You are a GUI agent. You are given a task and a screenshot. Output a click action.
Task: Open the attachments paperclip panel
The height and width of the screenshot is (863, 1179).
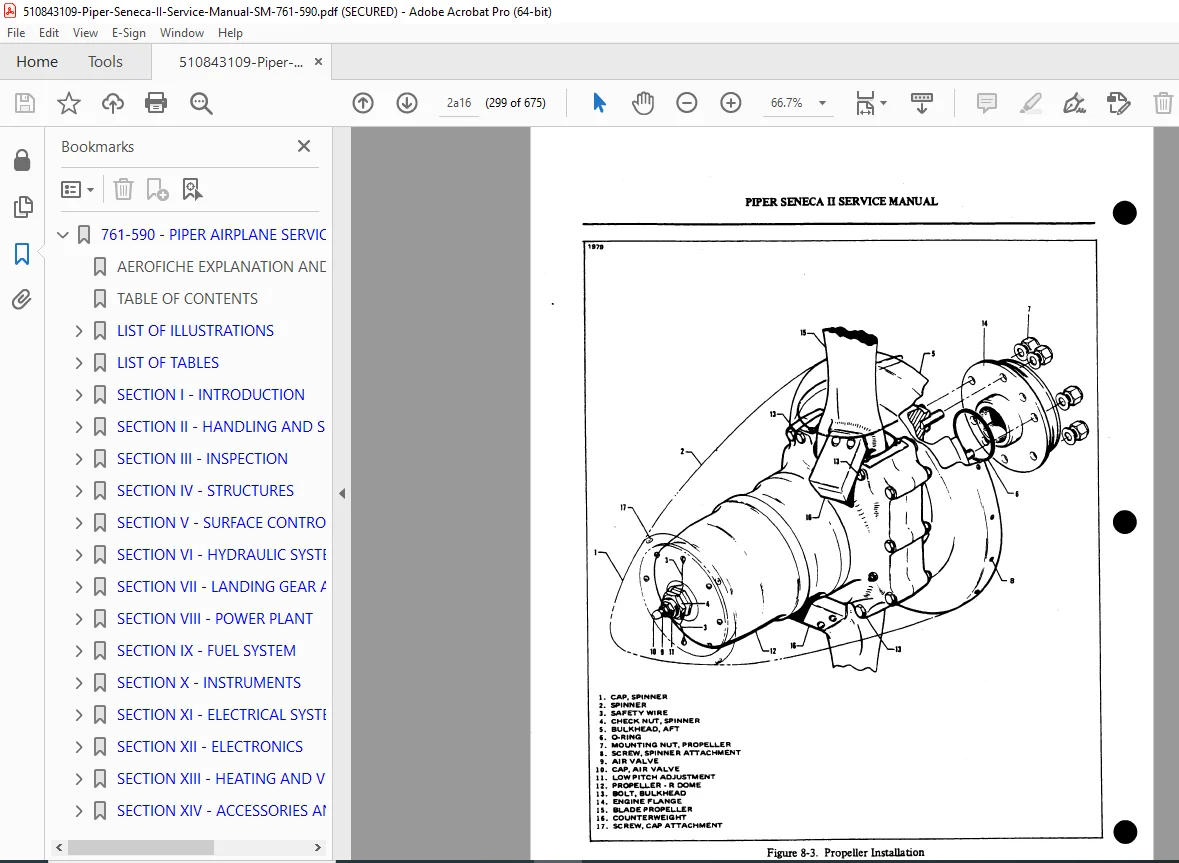point(22,299)
